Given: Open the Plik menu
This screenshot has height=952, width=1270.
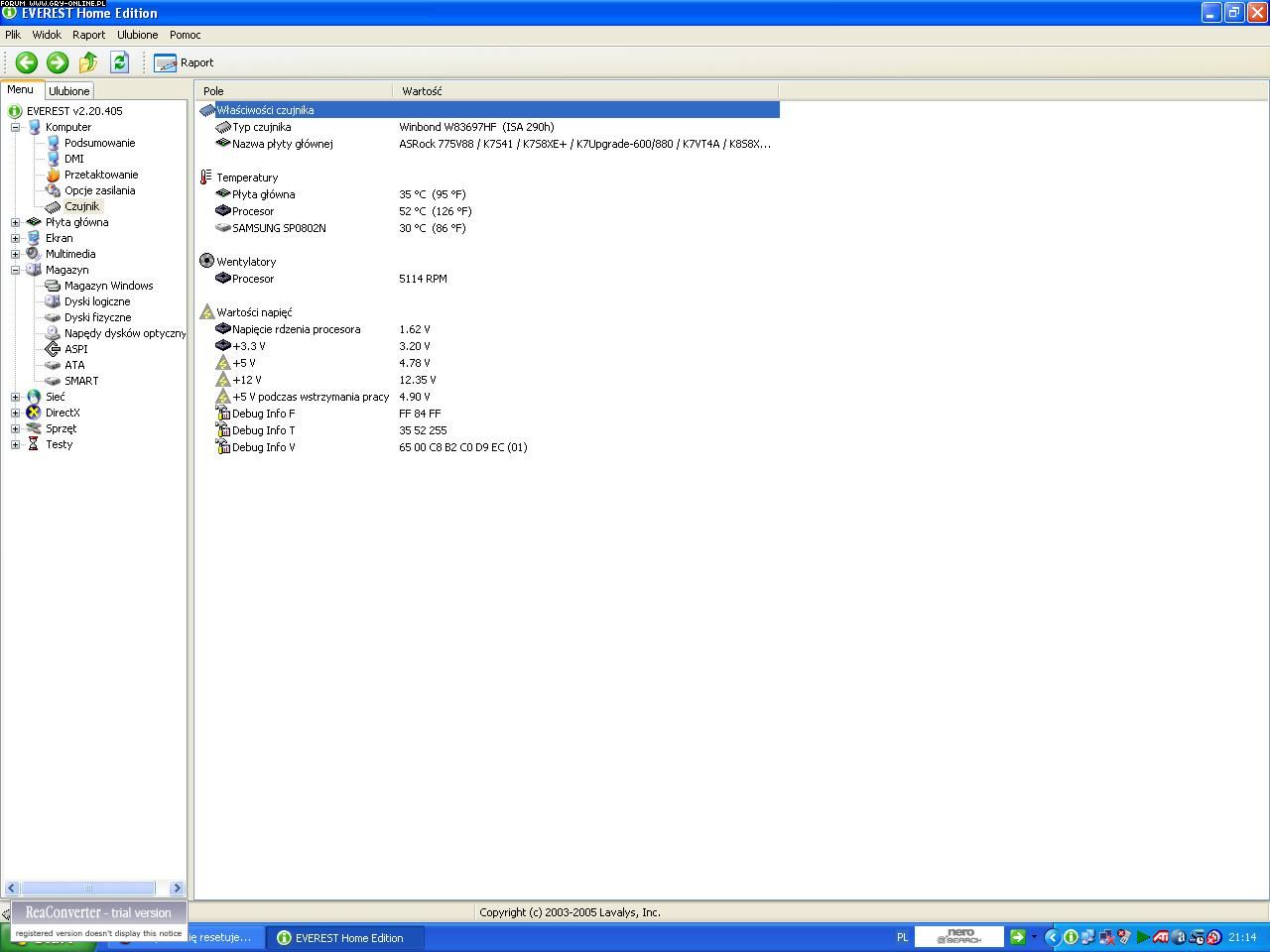Looking at the screenshot, I should (13, 35).
